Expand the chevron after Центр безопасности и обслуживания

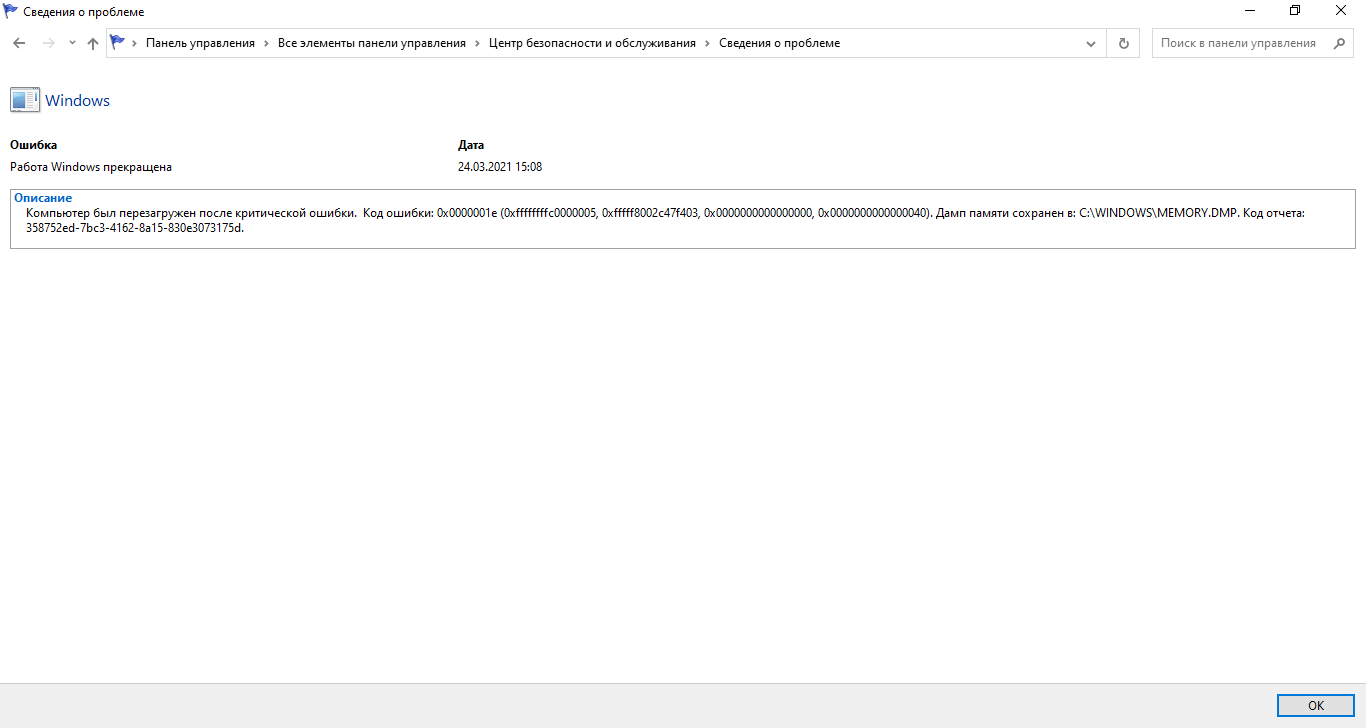[707, 43]
